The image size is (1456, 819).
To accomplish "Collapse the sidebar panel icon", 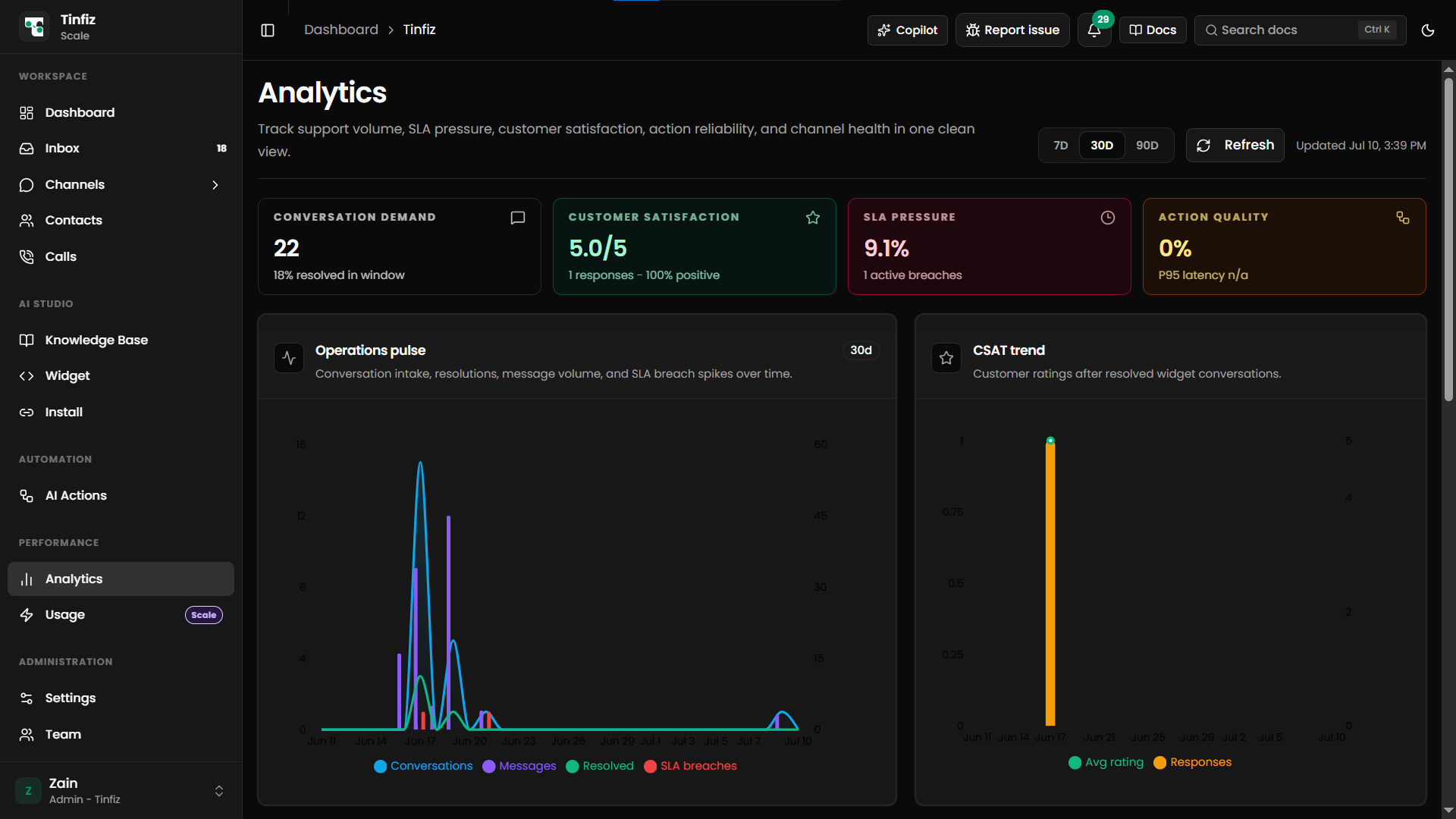I will [x=268, y=30].
